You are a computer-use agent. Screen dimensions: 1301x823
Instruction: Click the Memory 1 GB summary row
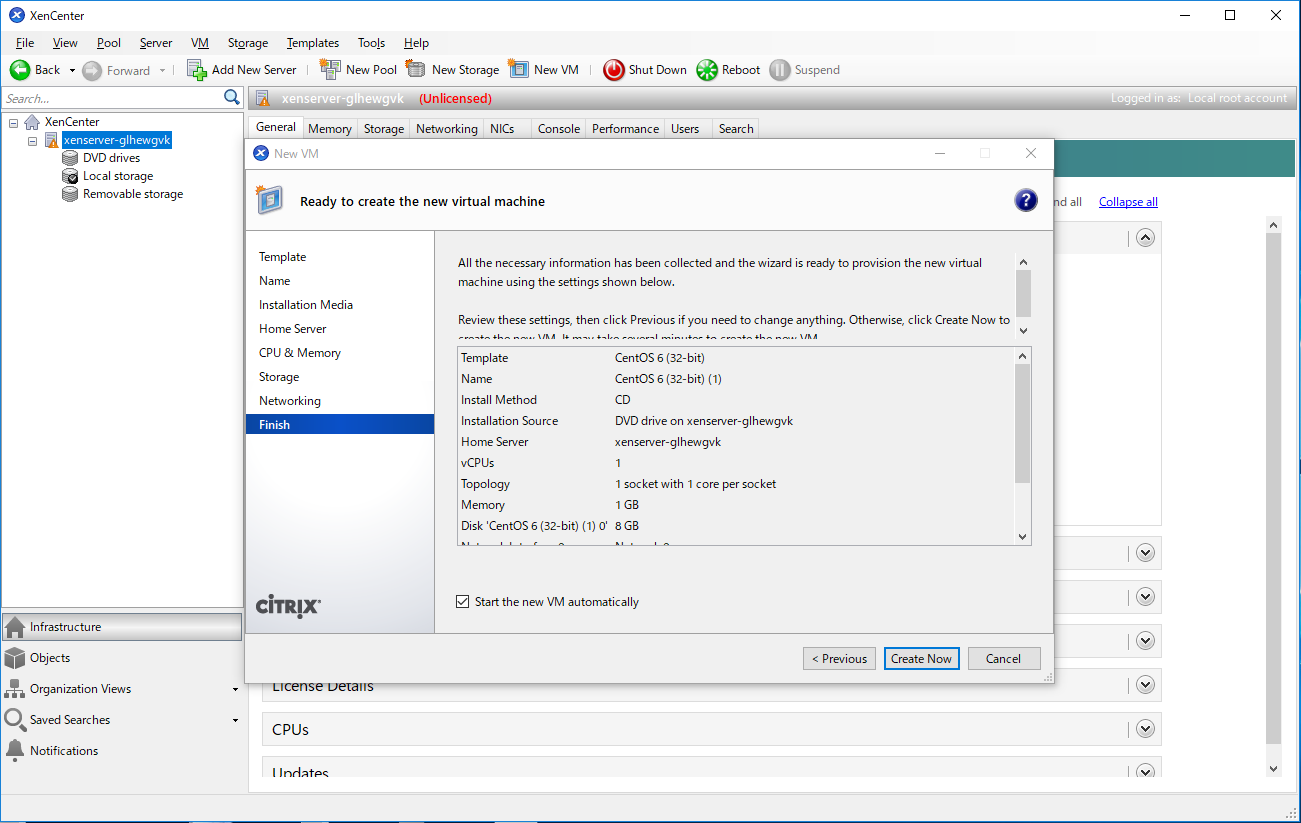[x=735, y=505]
